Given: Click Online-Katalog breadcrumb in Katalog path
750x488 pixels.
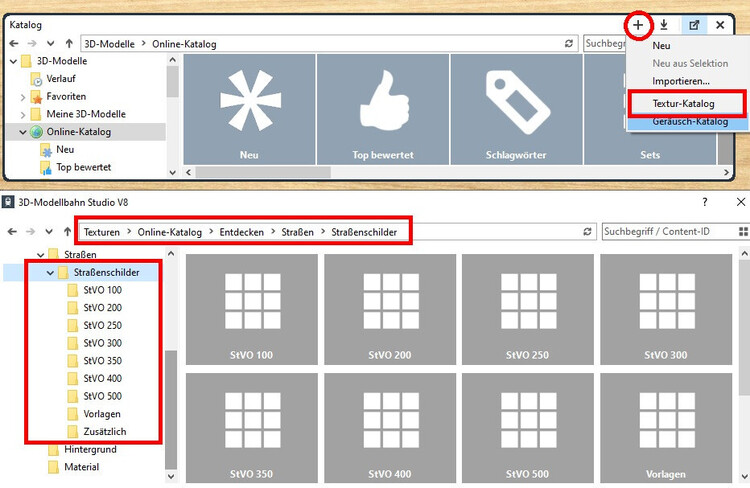Looking at the screenshot, I should tap(184, 44).
